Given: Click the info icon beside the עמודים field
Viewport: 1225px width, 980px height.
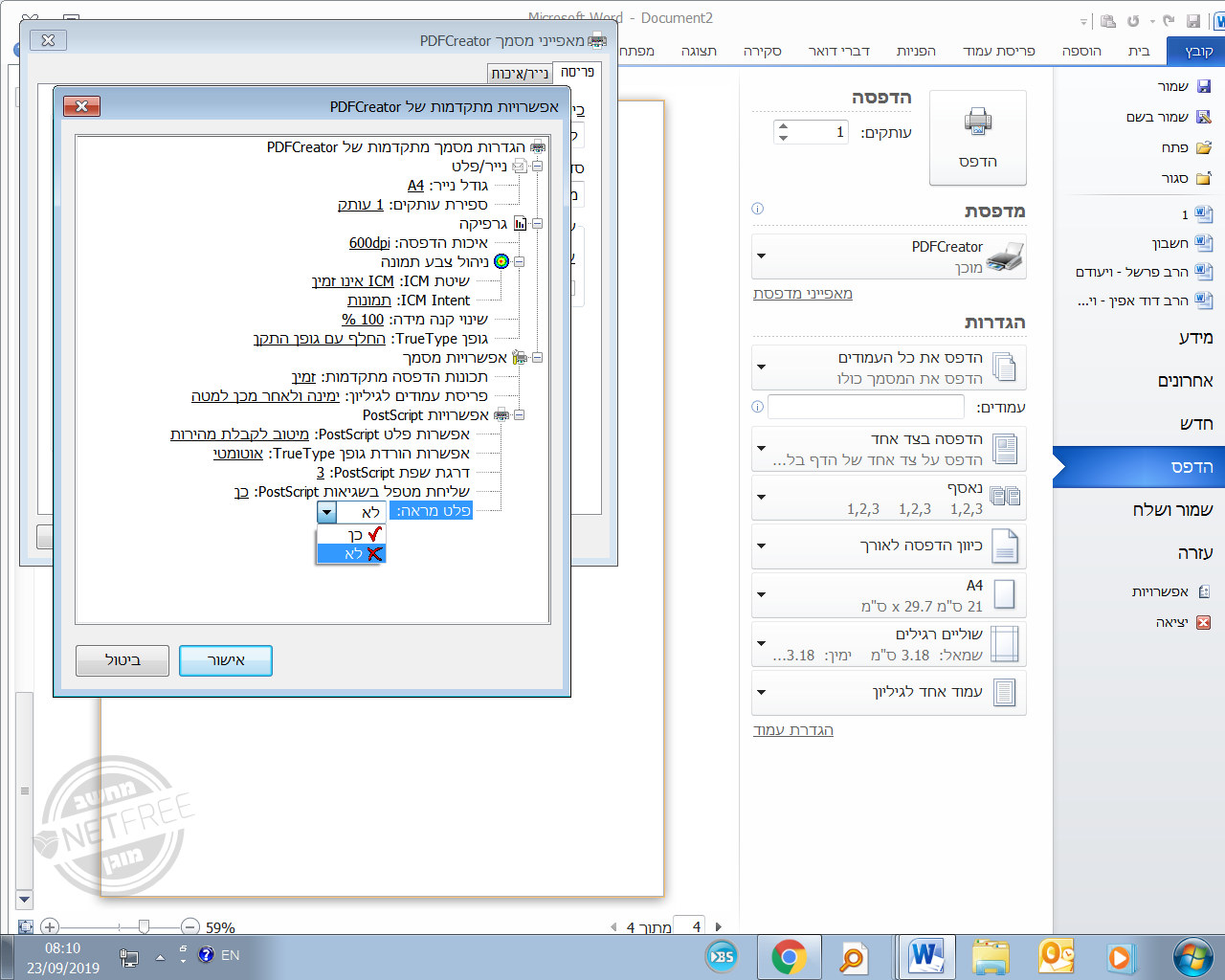Looking at the screenshot, I should [758, 407].
